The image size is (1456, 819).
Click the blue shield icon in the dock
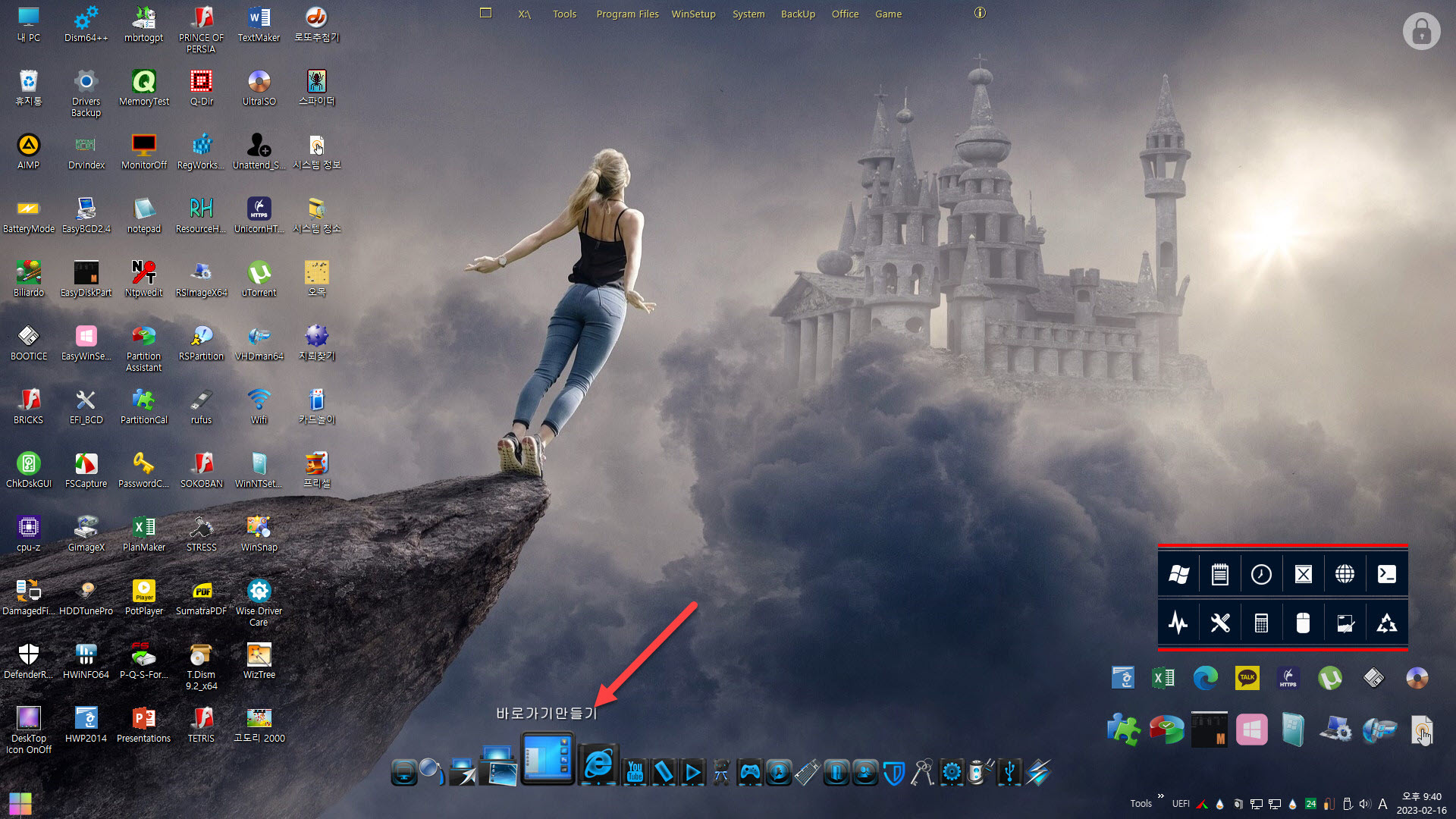894,772
